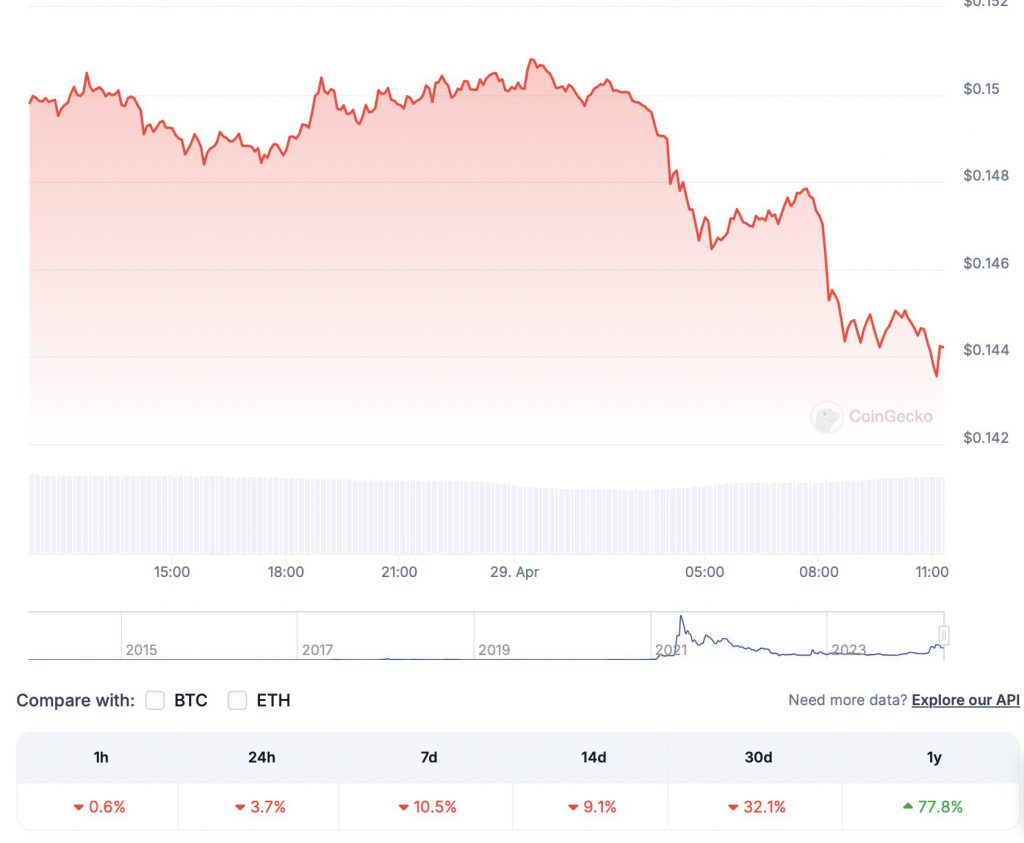The height and width of the screenshot is (843, 1024).
Task: Enable the ETH comparison checkbox
Action: pos(237,701)
